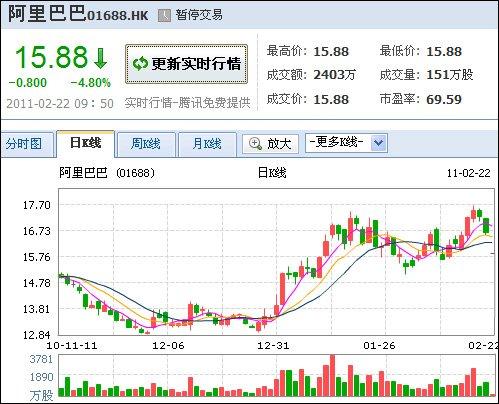Image resolution: width=499 pixels, height=404 pixels.
Task: Click the magnifier icon on 放大
Action: point(255,144)
